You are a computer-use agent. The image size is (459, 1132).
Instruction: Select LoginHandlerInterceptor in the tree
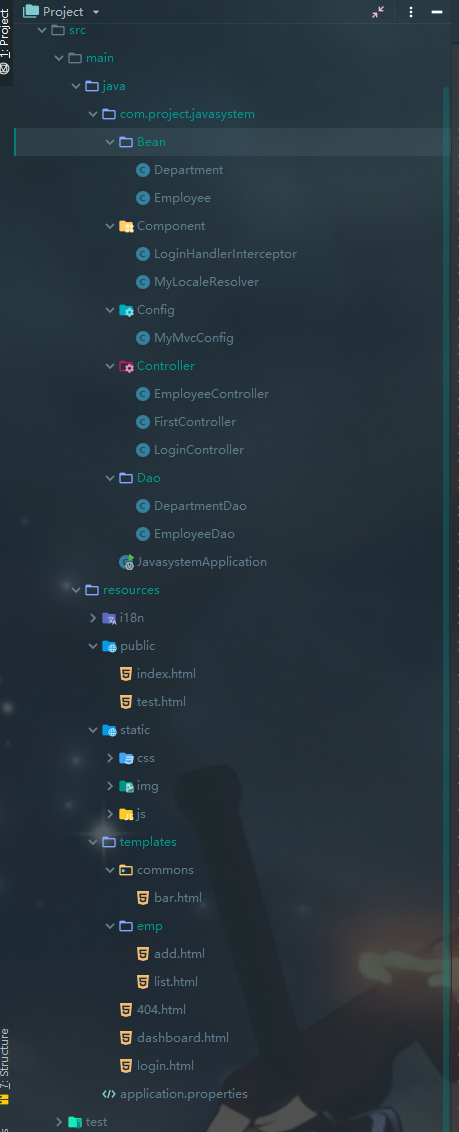(x=225, y=254)
